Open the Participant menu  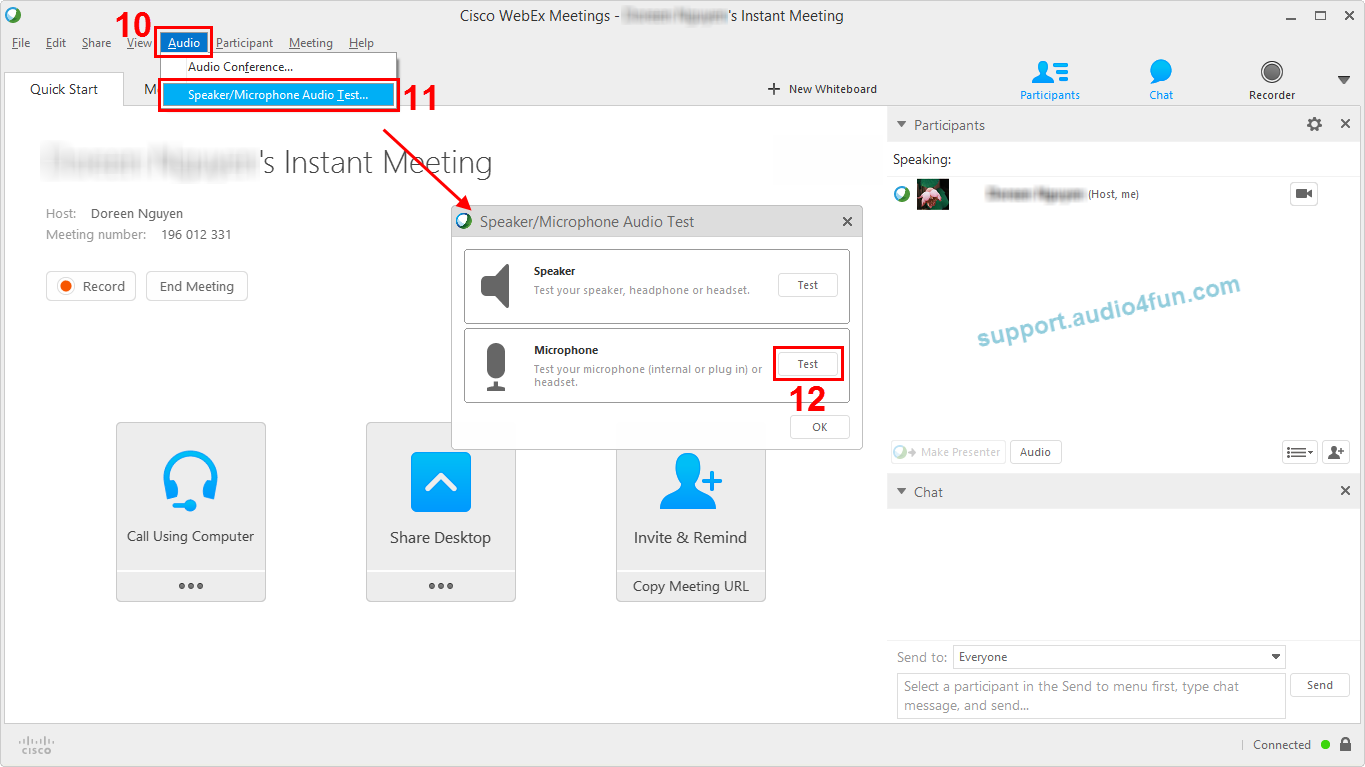[244, 43]
